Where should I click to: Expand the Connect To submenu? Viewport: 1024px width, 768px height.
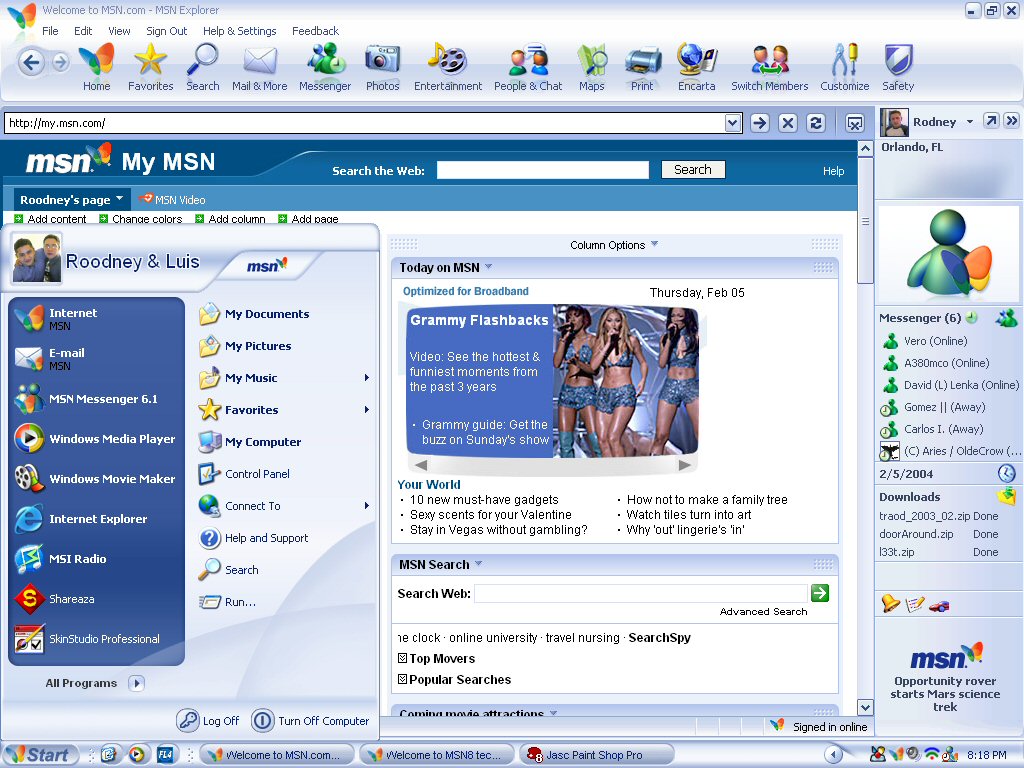366,505
